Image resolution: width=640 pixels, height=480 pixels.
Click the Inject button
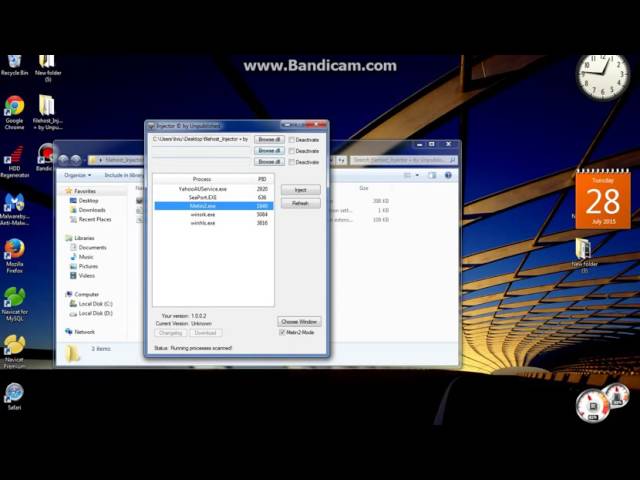(301, 190)
